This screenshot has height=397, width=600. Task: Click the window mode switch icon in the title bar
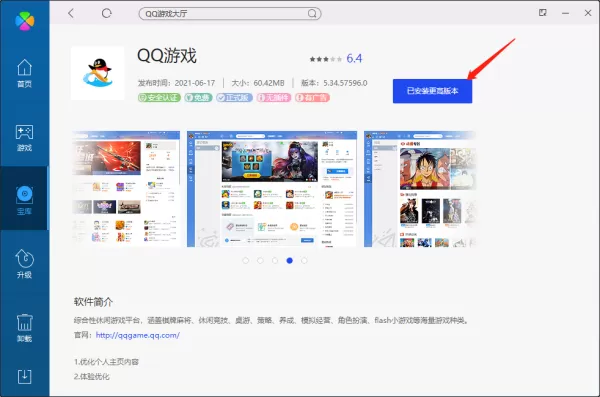pyautogui.click(x=543, y=13)
